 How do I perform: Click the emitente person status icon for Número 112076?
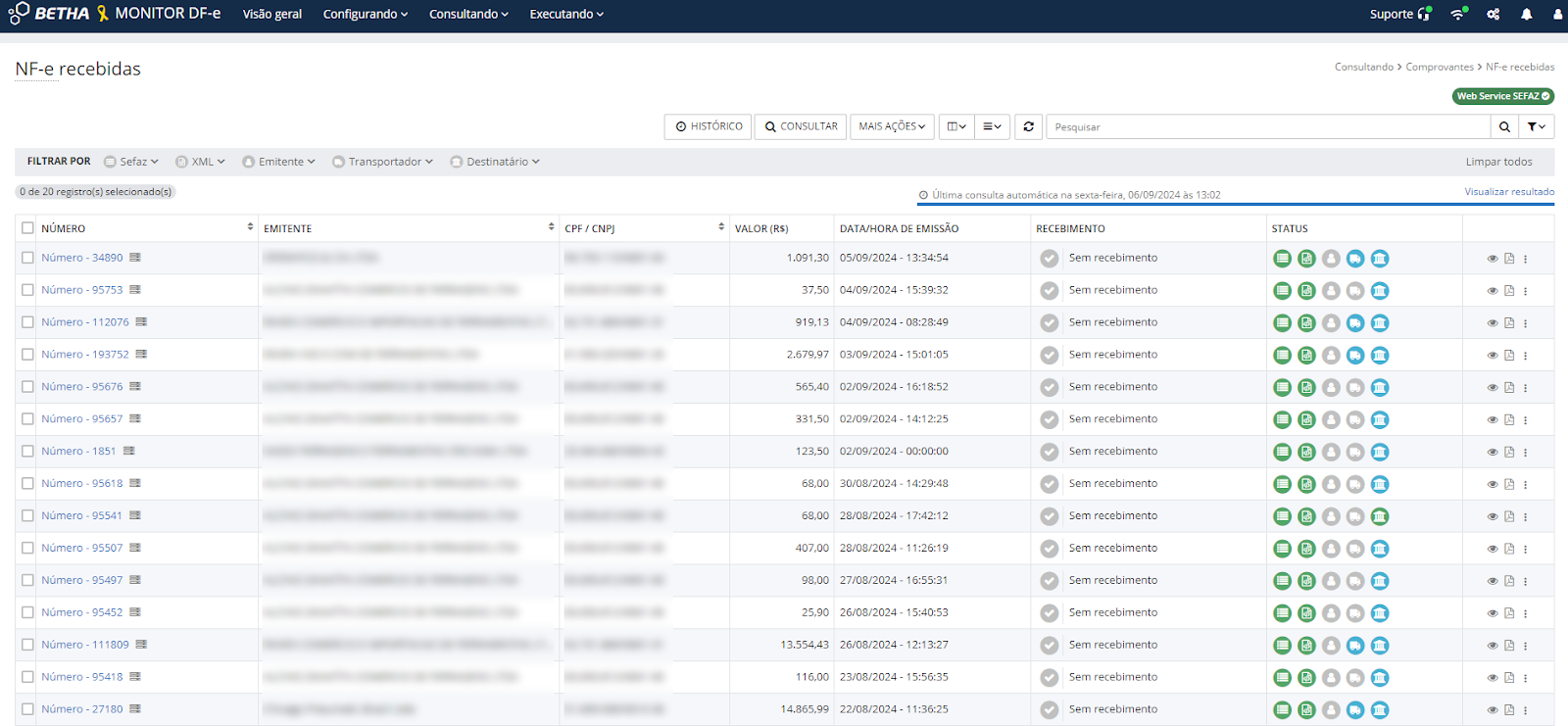click(x=1331, y=323)
